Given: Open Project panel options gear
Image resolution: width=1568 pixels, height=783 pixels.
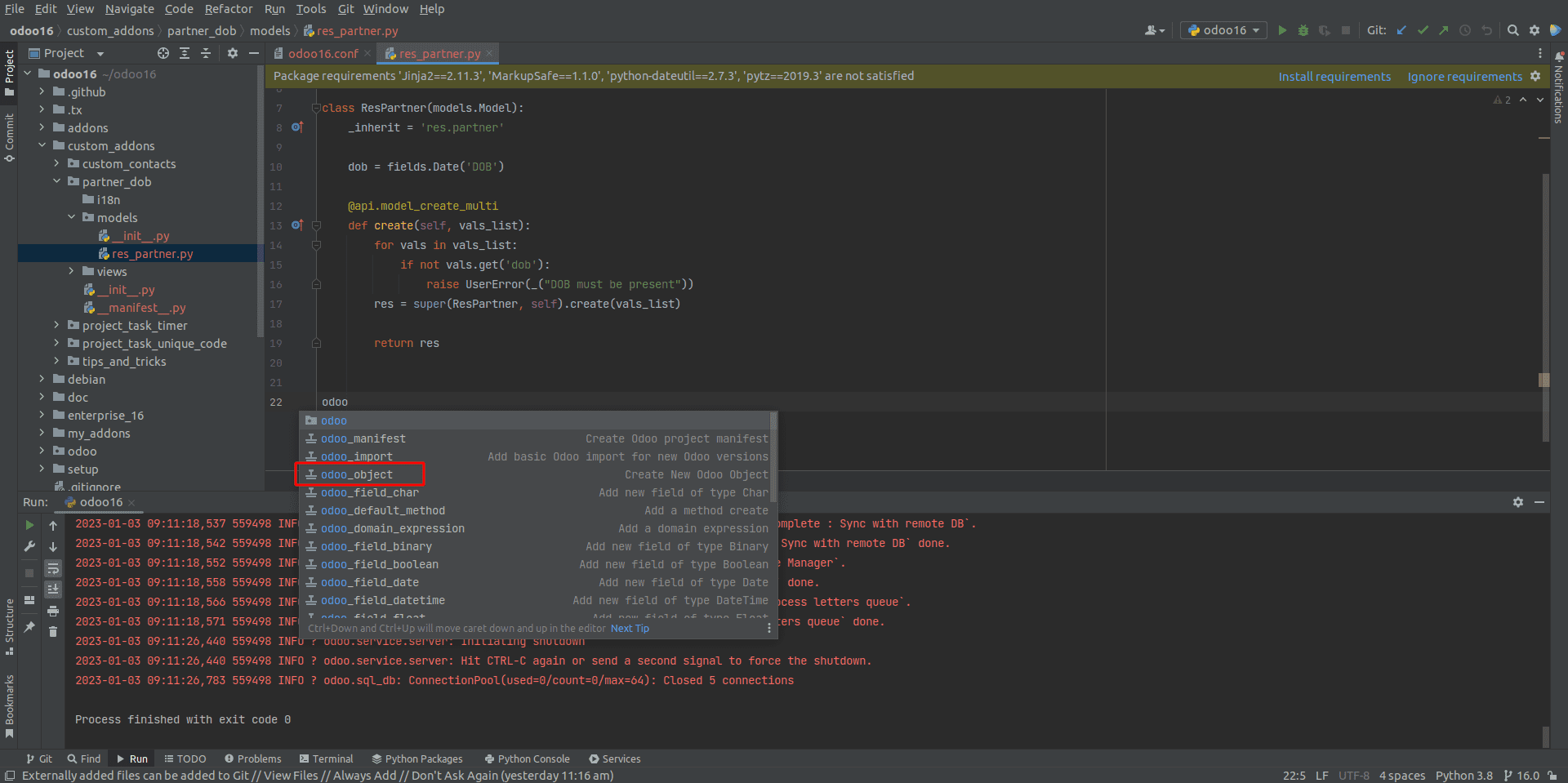Looking at the screenshot, I should pyautogui.click(x=233, y=53).
